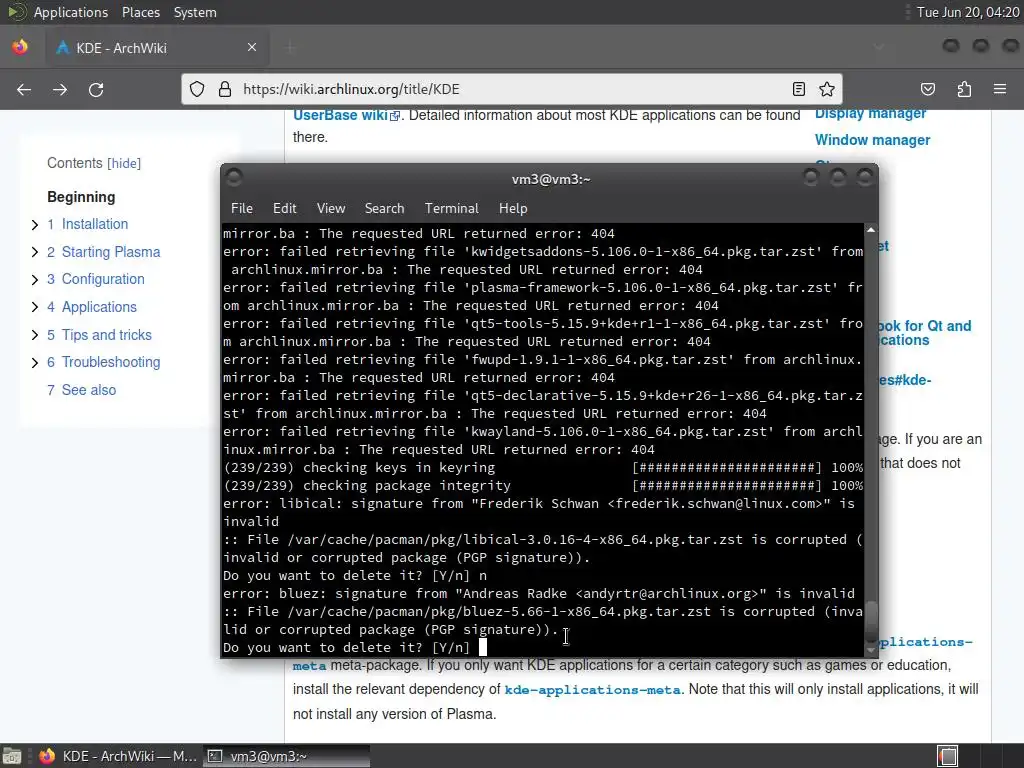This screenshot has height=768, width=1024.
Task: Open the Places menu in top panel
Action: 140,12
